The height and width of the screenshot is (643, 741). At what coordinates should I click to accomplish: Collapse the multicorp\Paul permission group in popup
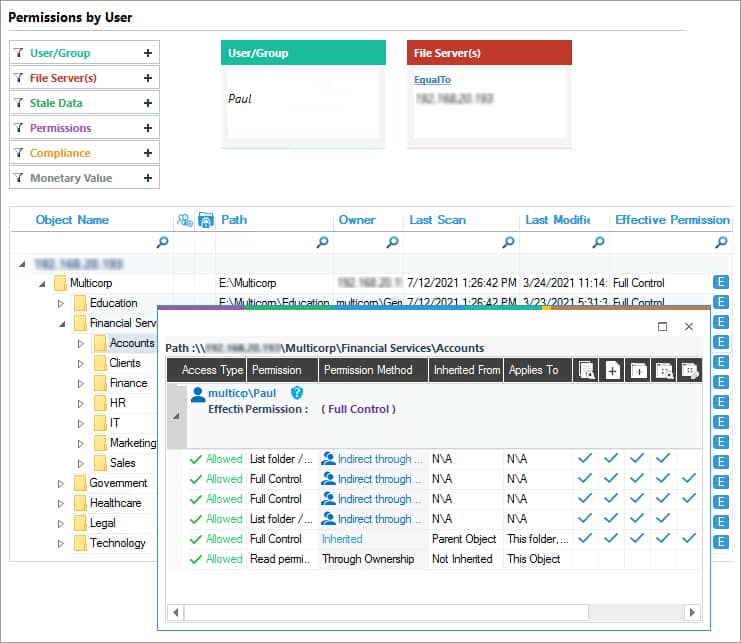coord(176,416)
